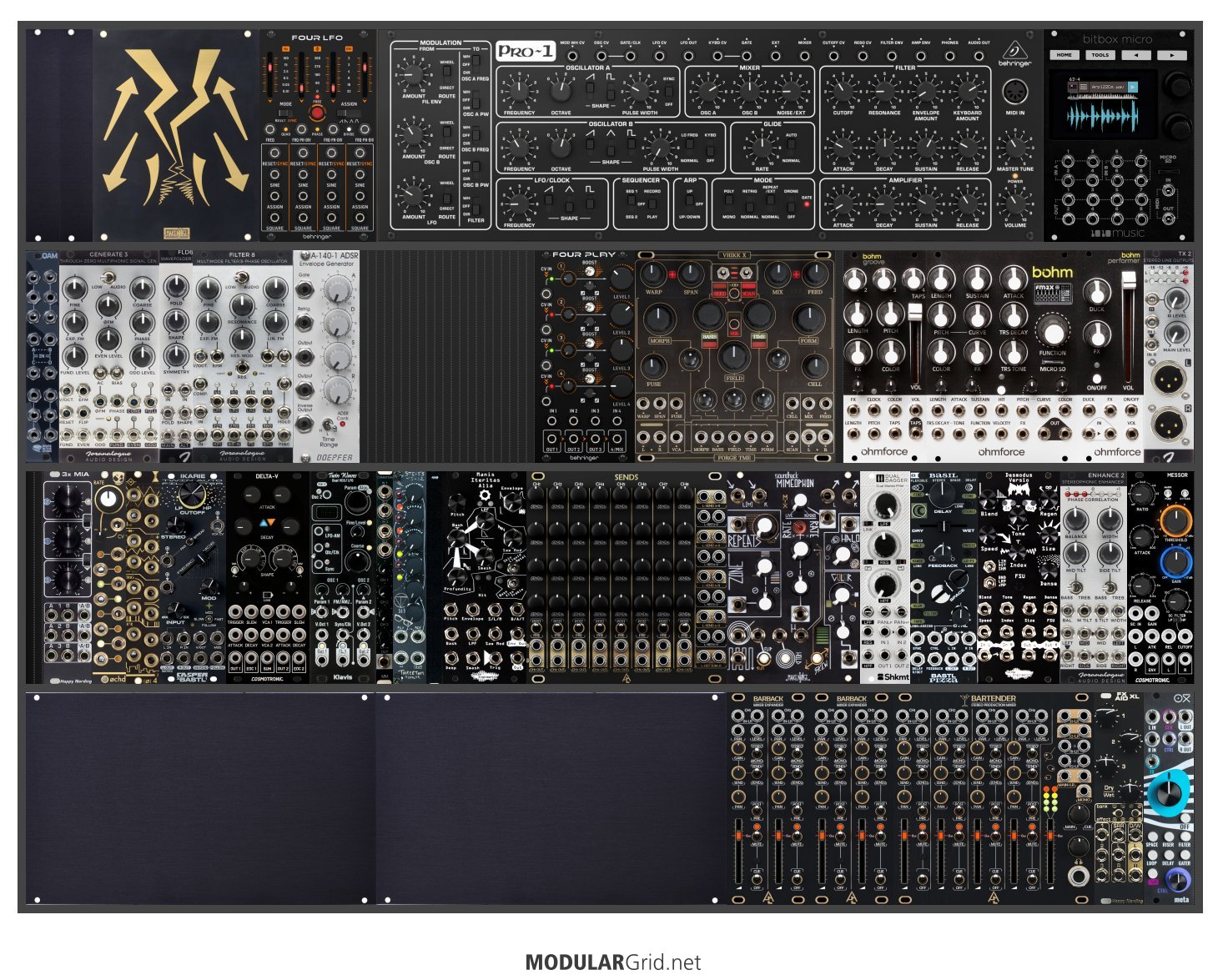Image resolution: width=1228 pixels, height=980 pixels.
Task: Click the VOL fader on bohm groove
Action: click(915, 344)
